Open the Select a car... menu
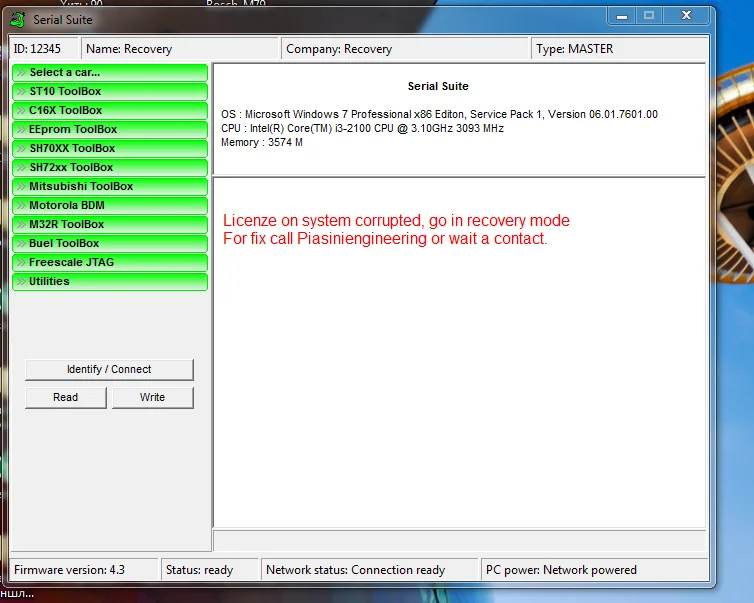The height and width of the screenshot is (603, 754). pos(110,73)
